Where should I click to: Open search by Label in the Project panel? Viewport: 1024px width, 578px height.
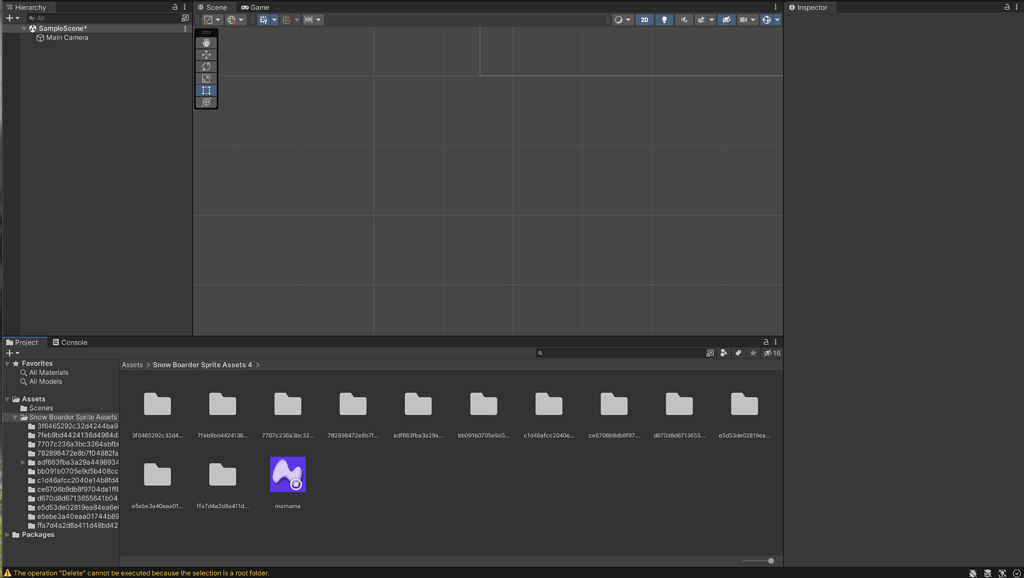(738, 353)
